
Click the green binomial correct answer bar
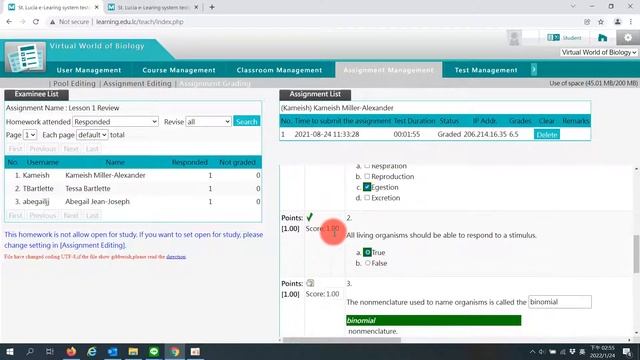coord(433,320)
